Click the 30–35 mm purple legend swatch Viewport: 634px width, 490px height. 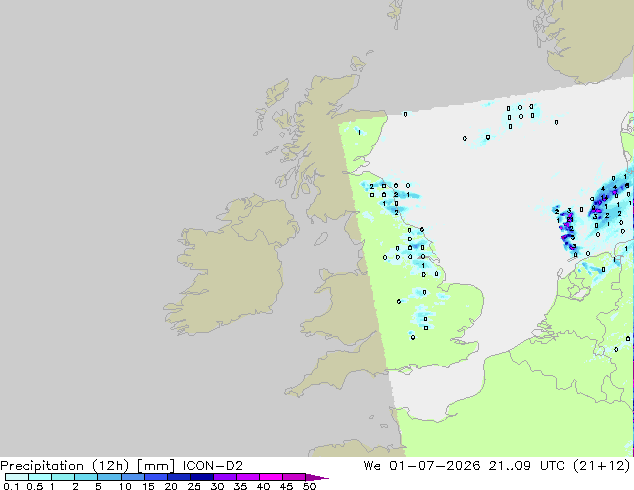(224, 477)
